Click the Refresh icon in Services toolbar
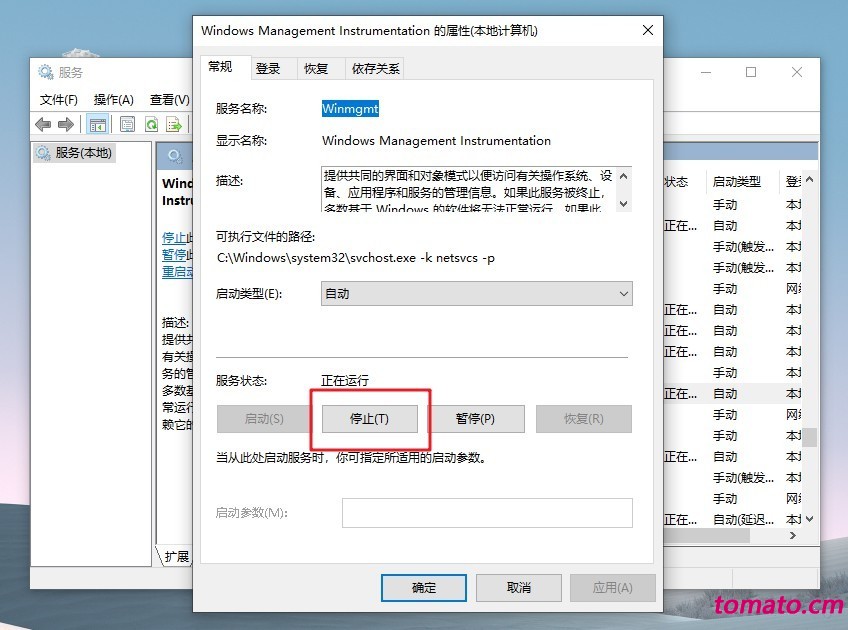The image size is (848, 630). pos(151,125)
